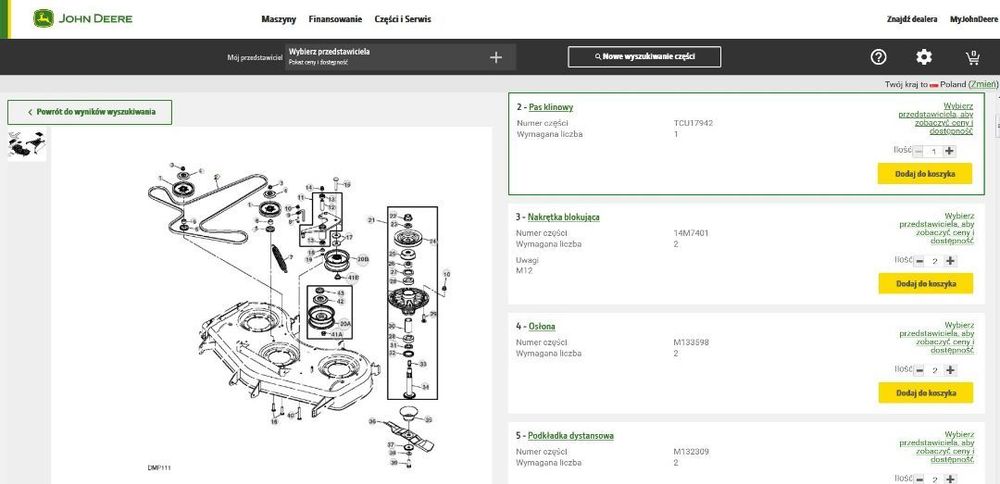Image resolution: width=1000 pixels, height=484 pixels.
Task: Click callout 24 on the spindle diagram
Action: (x=433, y=241)
